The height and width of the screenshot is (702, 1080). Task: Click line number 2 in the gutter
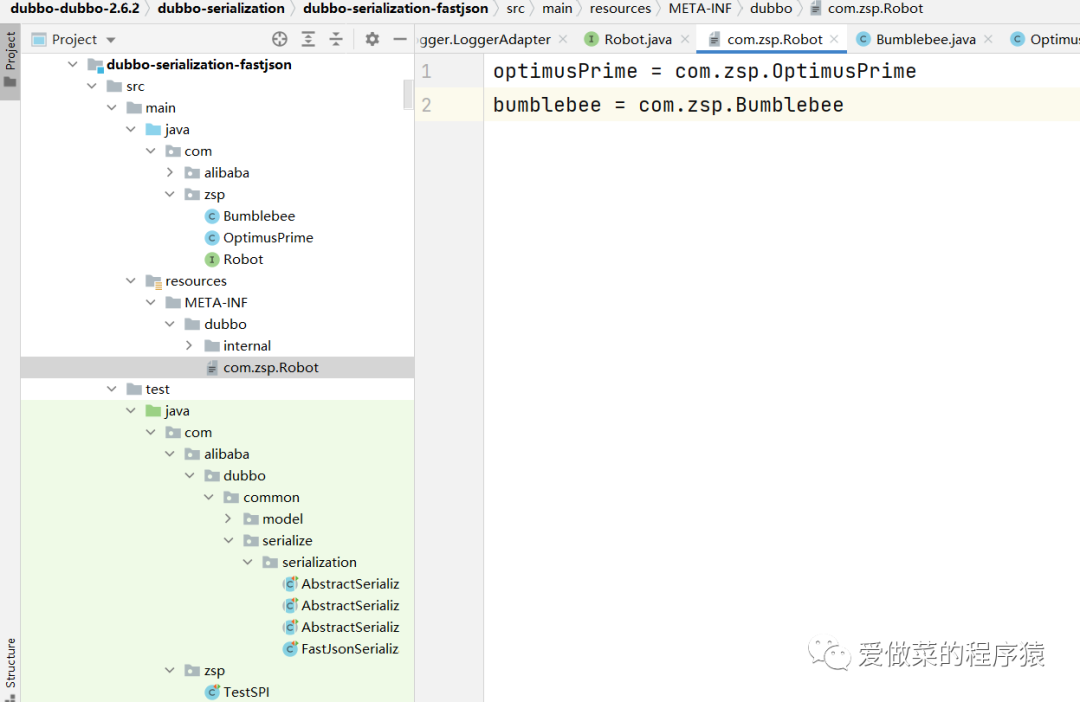426,105
